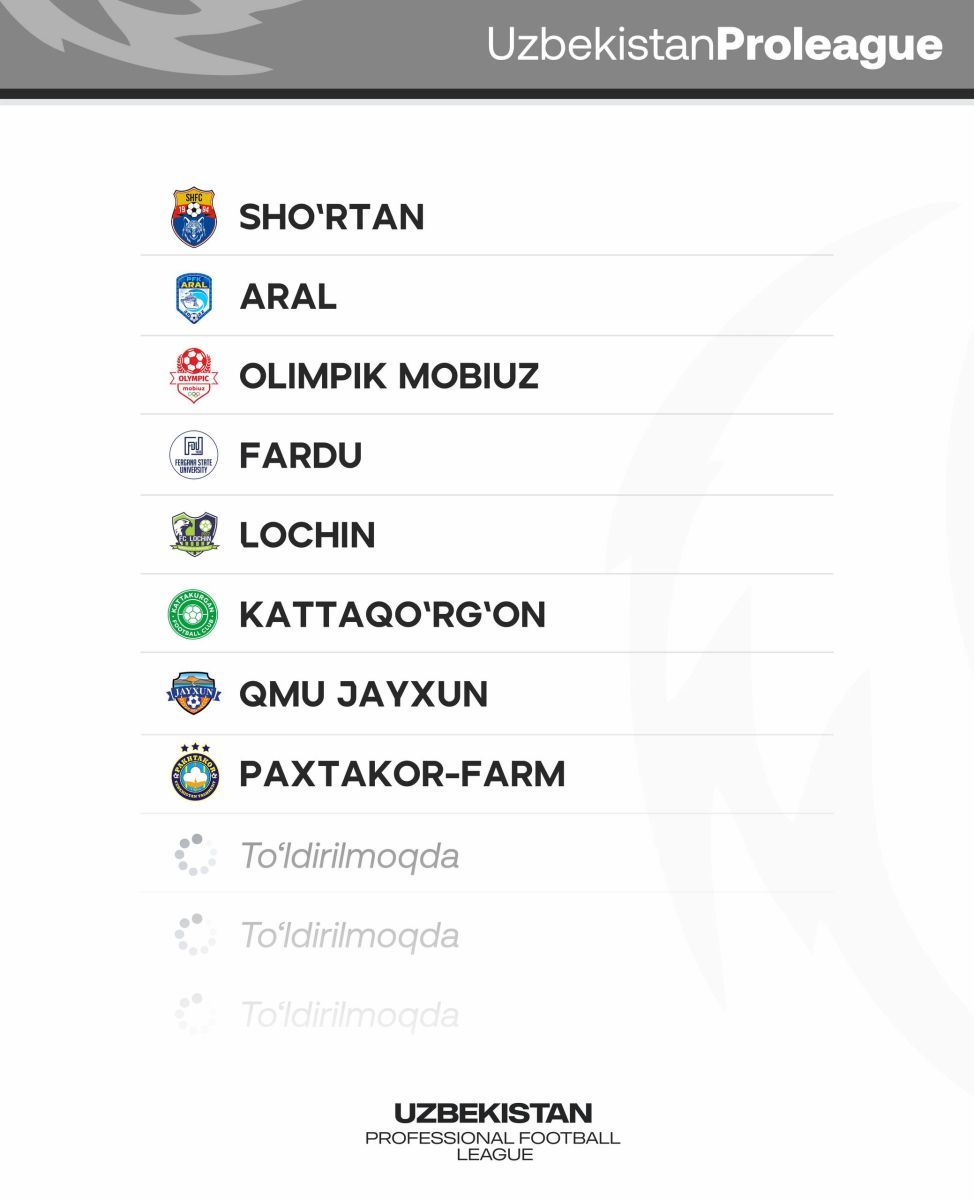This screenshot has height=1200, width=974.
Task: Click the SHO'RTAN team name
Action: 332,217
